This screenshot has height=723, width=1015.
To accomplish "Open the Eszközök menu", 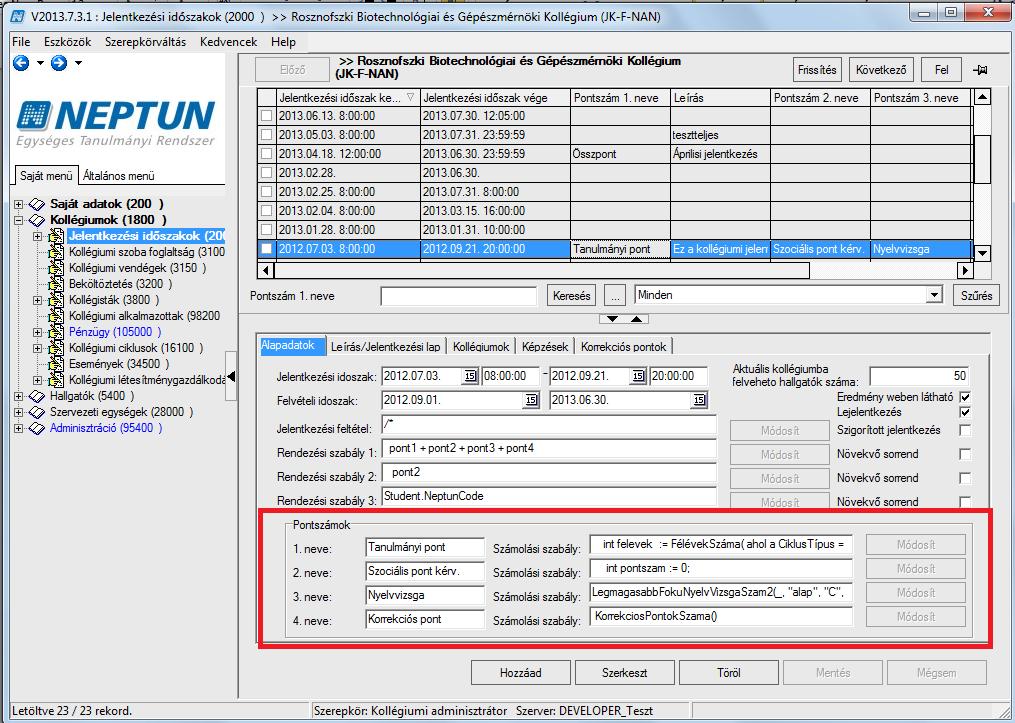I will (68, 42).
